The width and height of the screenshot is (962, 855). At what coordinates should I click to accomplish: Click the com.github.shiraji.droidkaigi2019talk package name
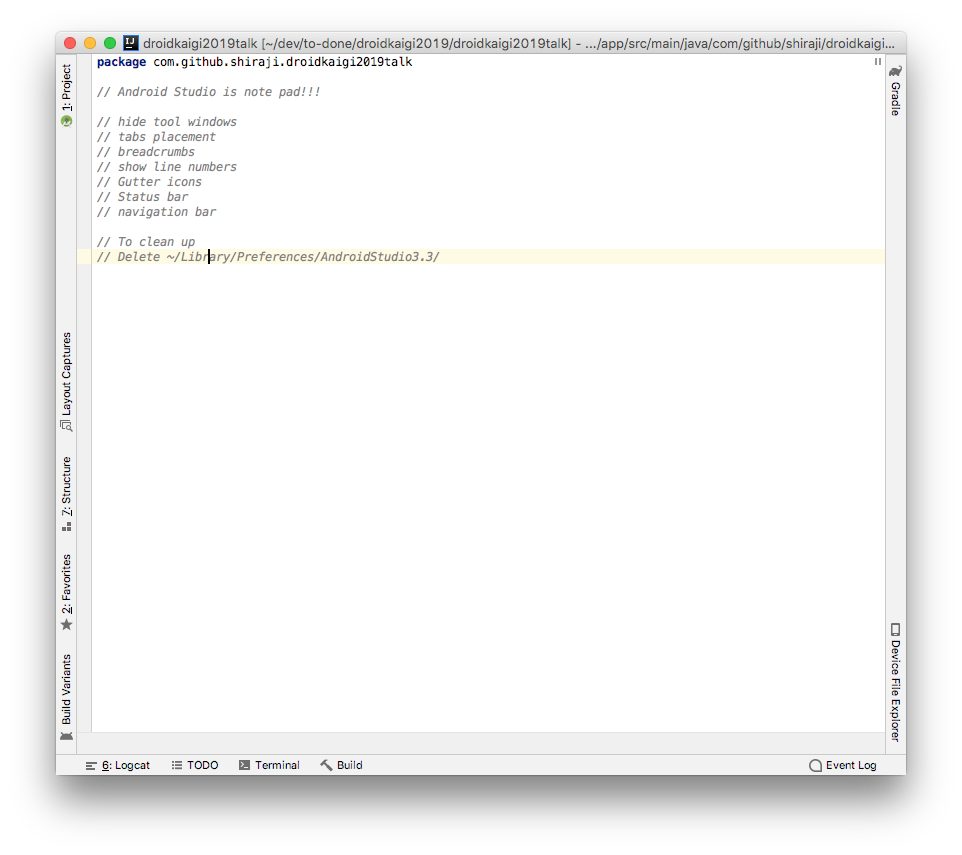point(283,62)
